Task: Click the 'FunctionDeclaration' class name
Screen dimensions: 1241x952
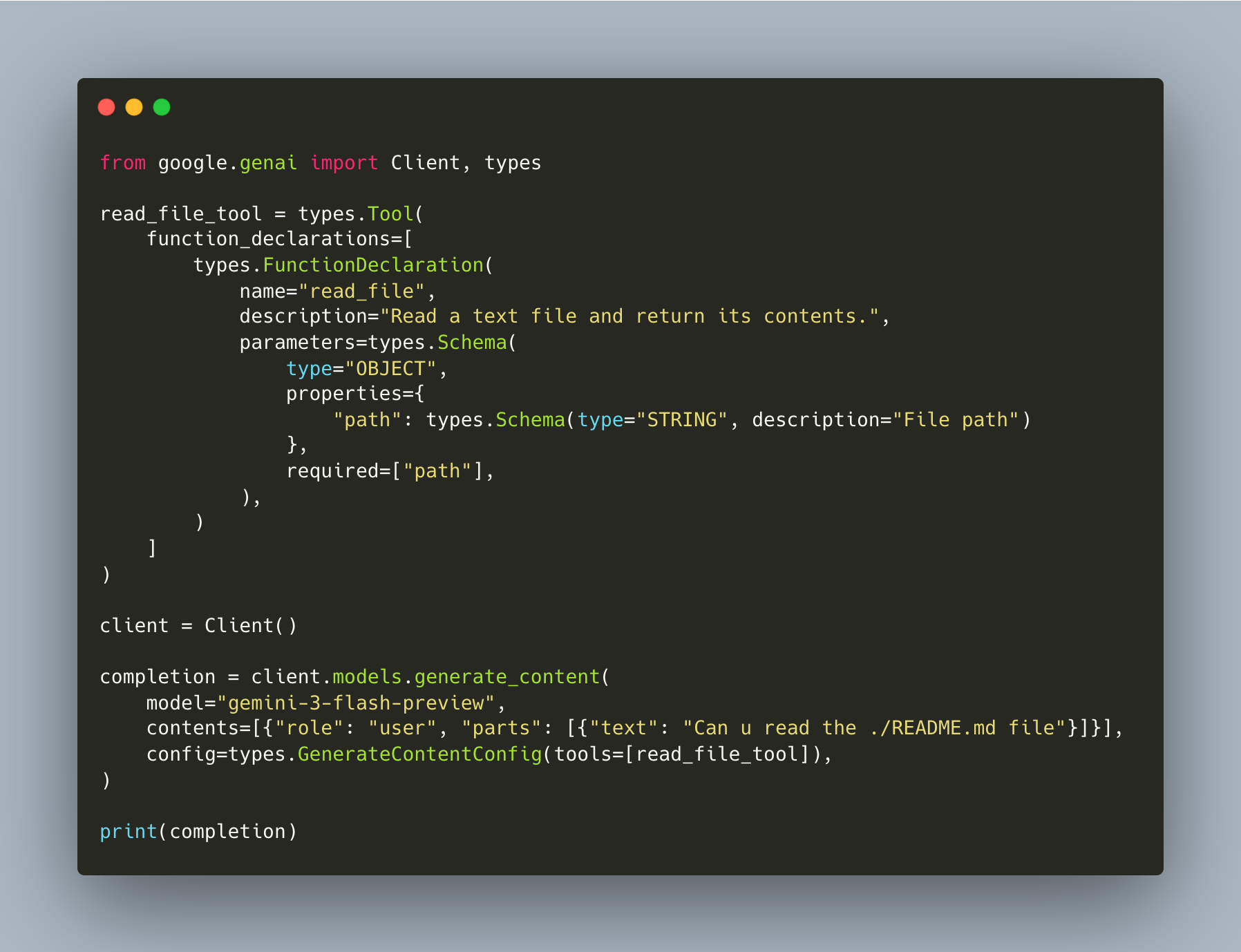Action: (373, 265)
